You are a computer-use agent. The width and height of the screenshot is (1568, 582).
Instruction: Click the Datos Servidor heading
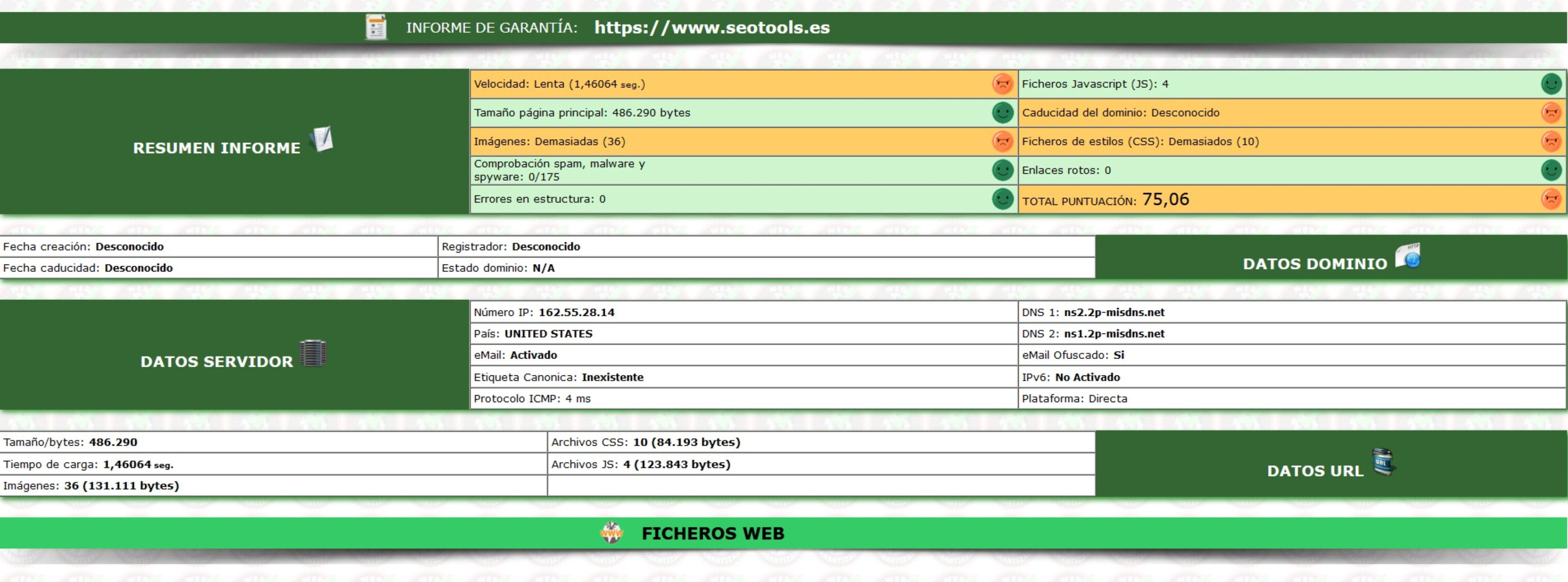[217, 362]
